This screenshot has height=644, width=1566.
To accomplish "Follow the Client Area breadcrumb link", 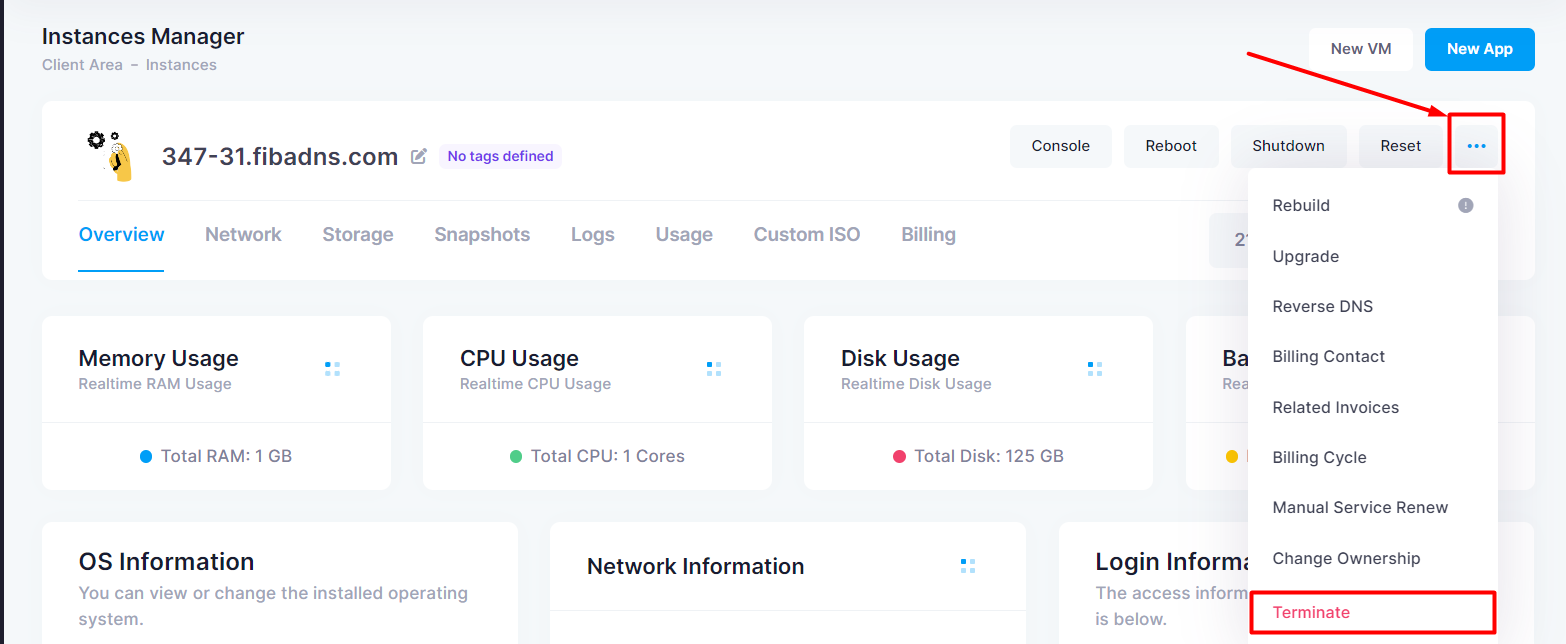I will (x=83, y=65).
